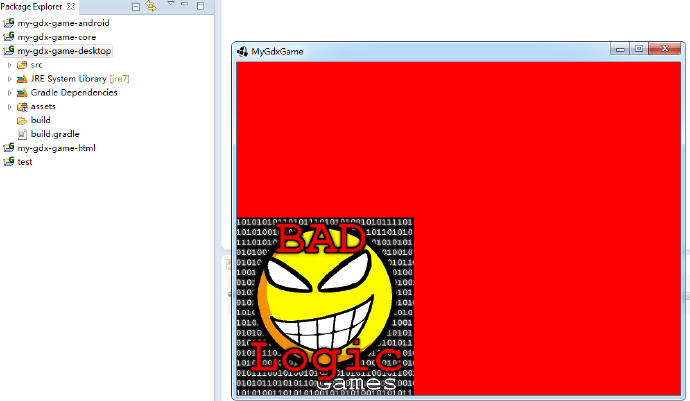Select JRE System Library [jre7] label
Image resolution: width=690 pixels, height=401 pixels.
click(80, 79)
